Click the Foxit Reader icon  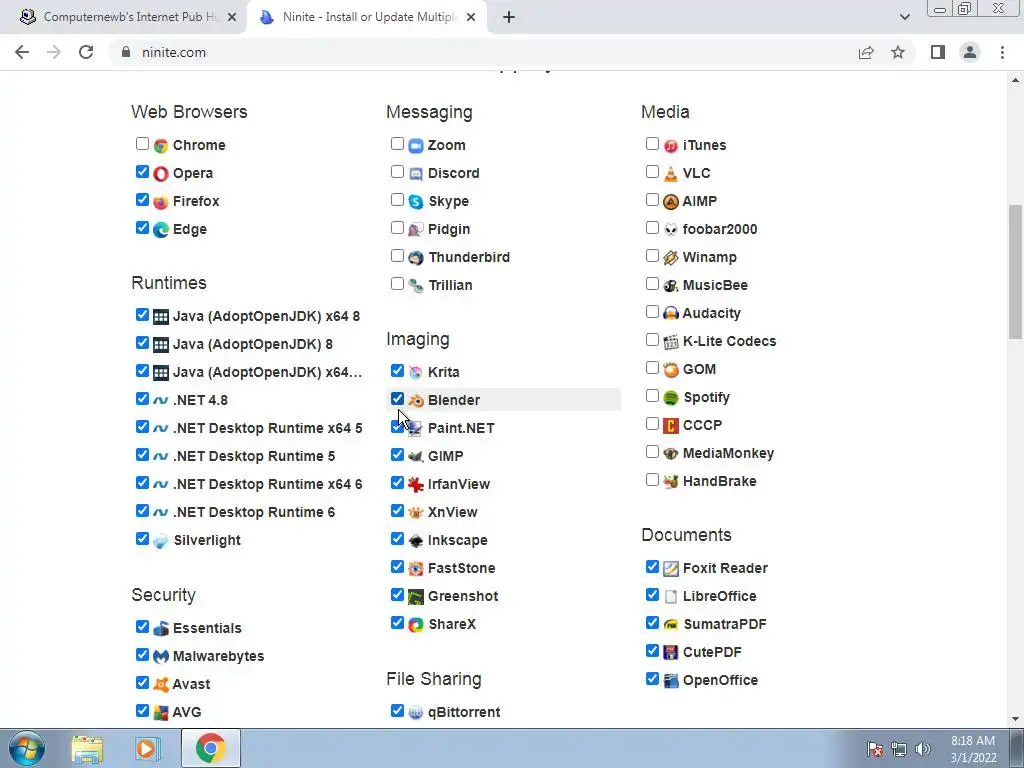[x=671, y=569]
